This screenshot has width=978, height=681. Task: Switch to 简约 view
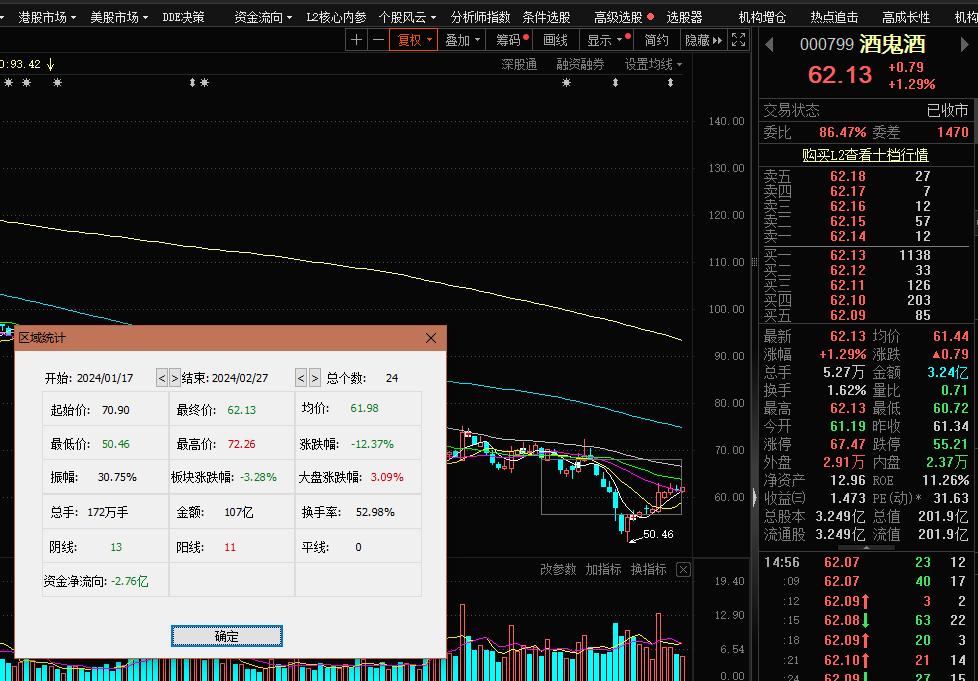pyautogui.click(x=656, y=40)
